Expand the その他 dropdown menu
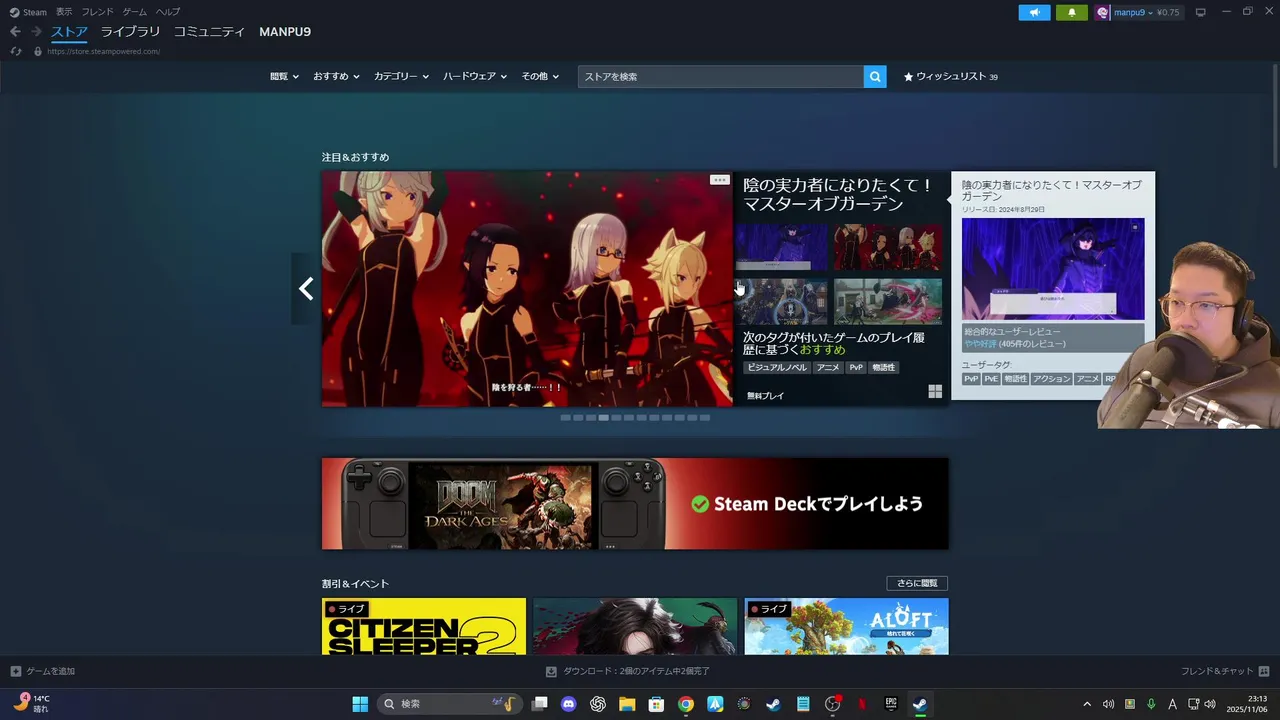The image size is (1280, 720). click(x=540, y=76)
